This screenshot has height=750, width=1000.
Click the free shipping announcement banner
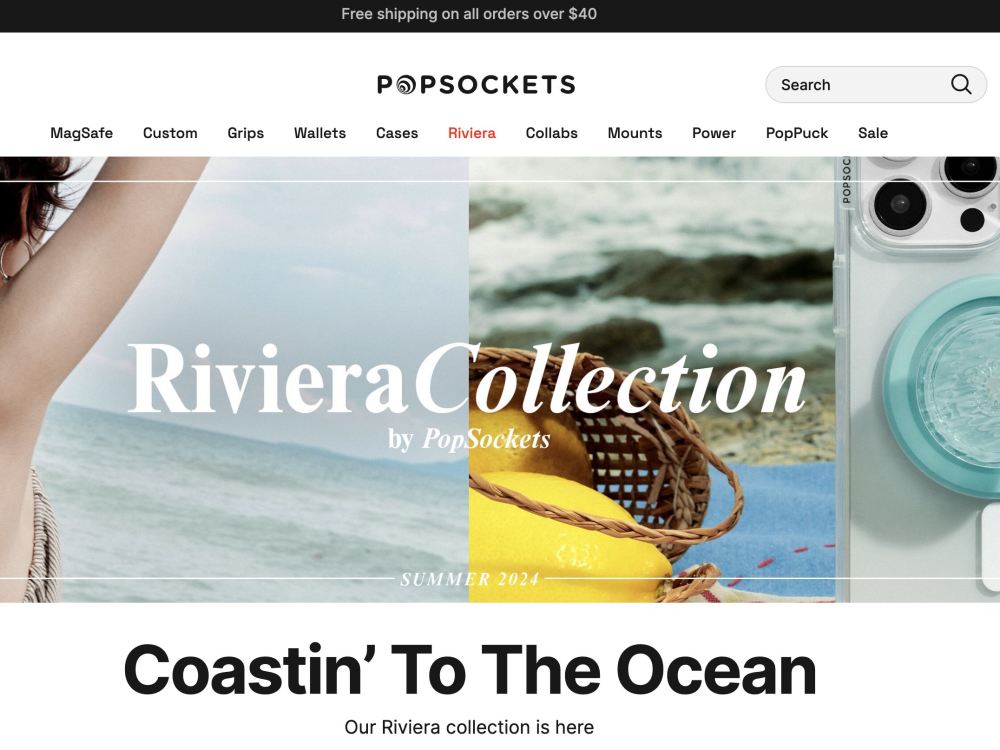tap(469, 14)
